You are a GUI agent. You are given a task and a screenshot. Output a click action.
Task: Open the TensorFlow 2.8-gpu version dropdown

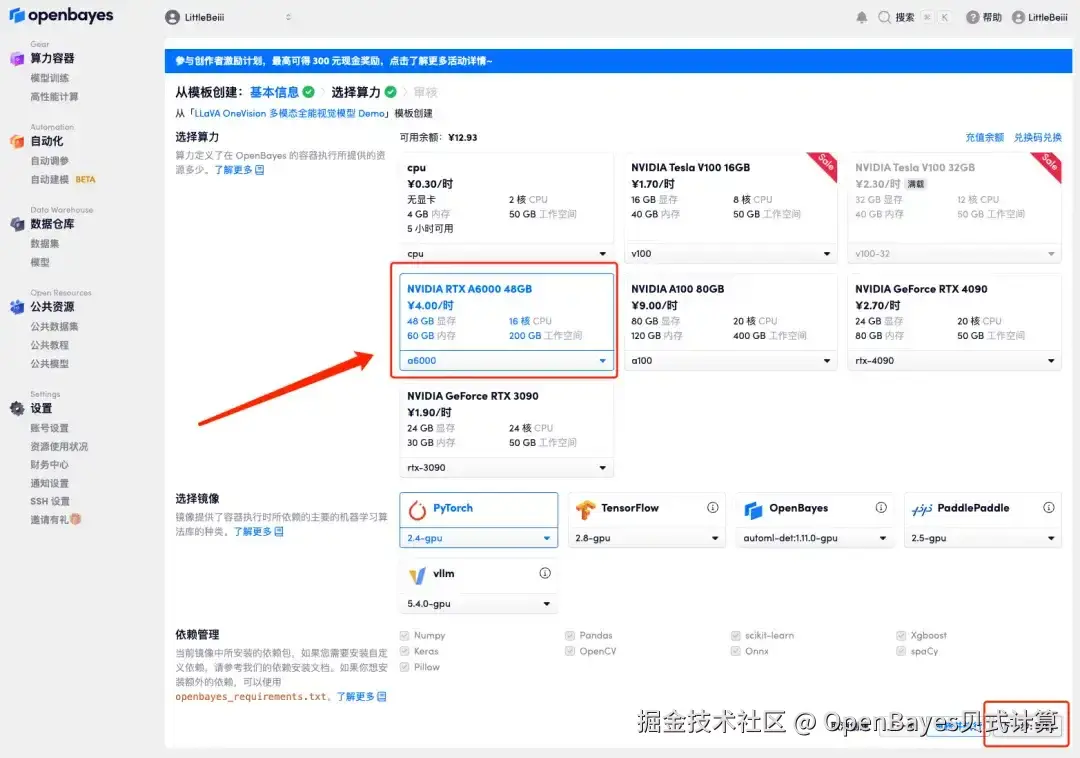pos(647,538)
